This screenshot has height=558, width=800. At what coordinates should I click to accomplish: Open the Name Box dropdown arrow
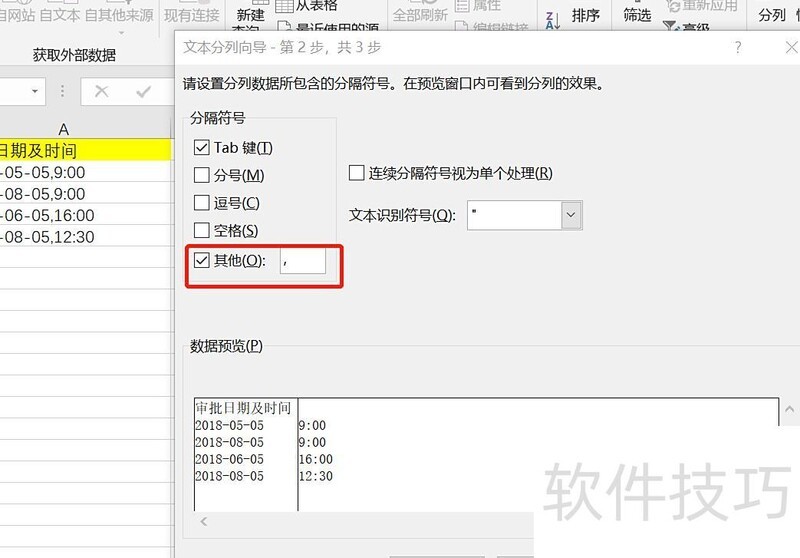click(x=35, y=91)
